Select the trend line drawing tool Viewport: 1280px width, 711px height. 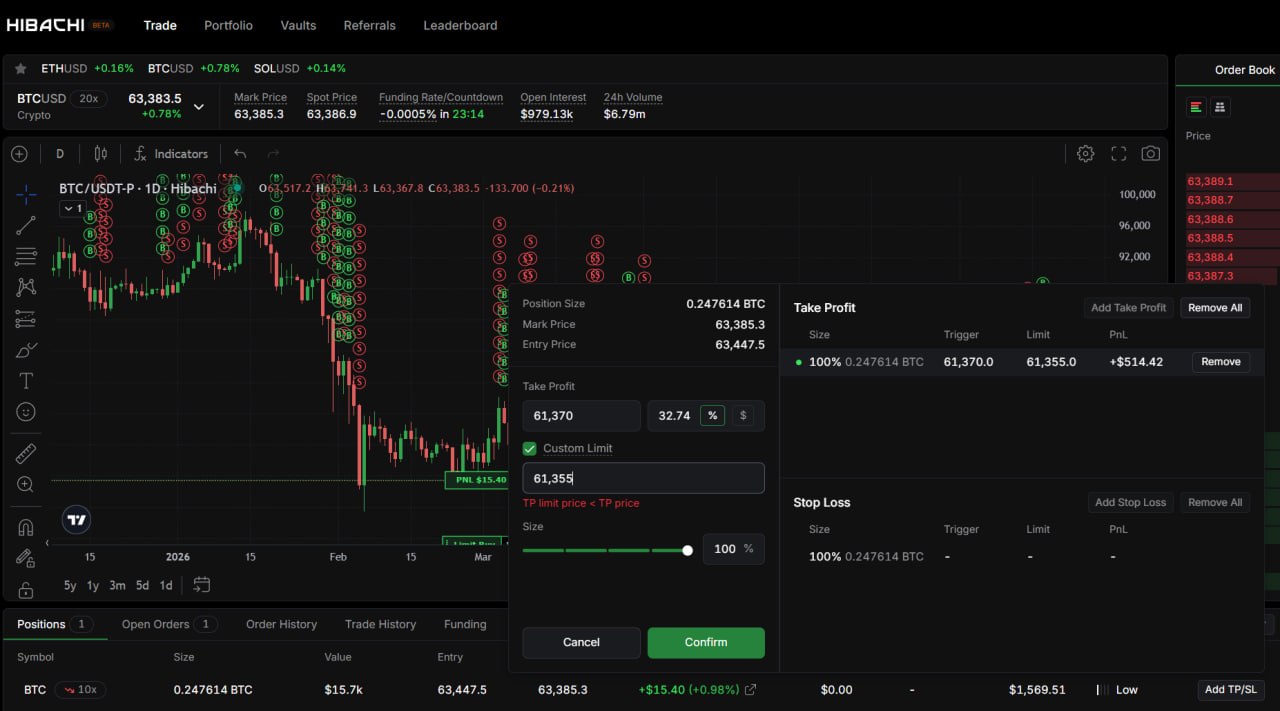point(26,225)
